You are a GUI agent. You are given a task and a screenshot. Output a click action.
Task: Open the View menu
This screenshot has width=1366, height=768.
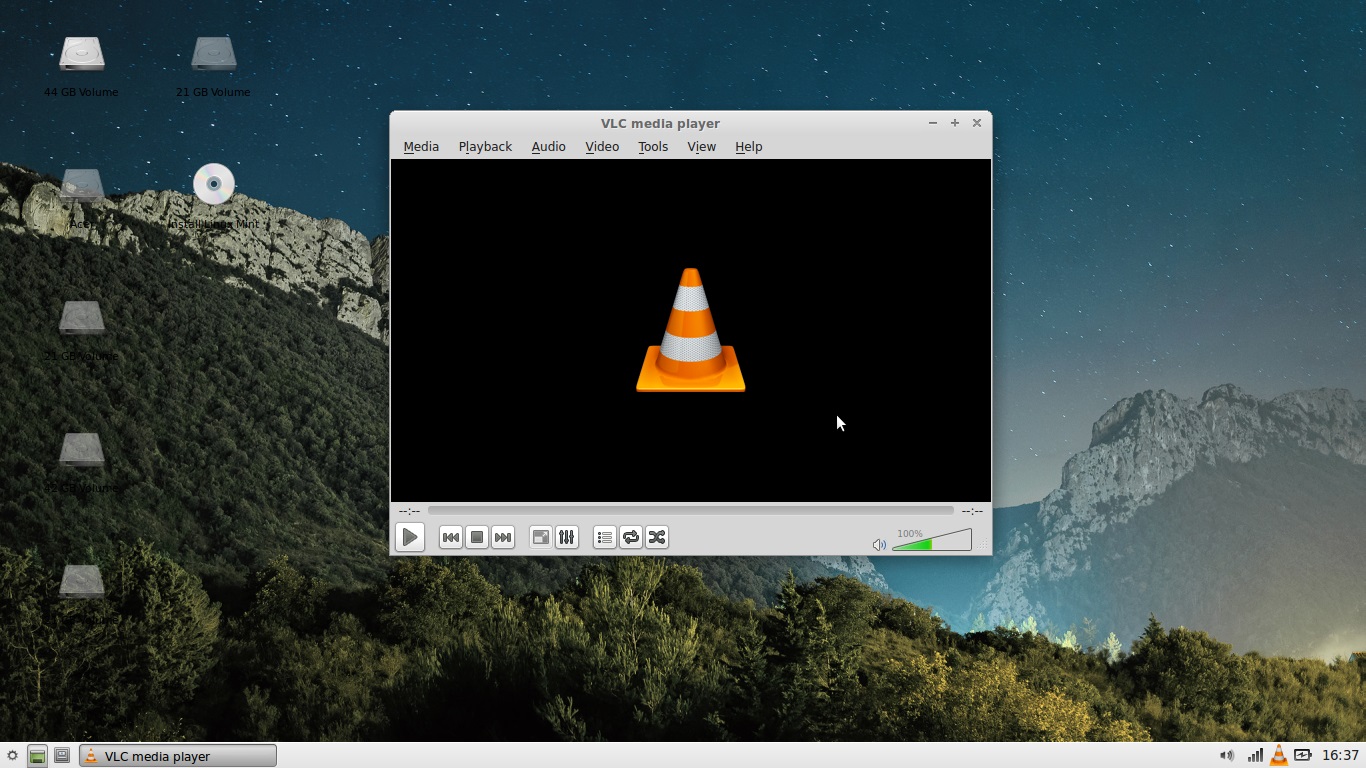coord(701,146)
